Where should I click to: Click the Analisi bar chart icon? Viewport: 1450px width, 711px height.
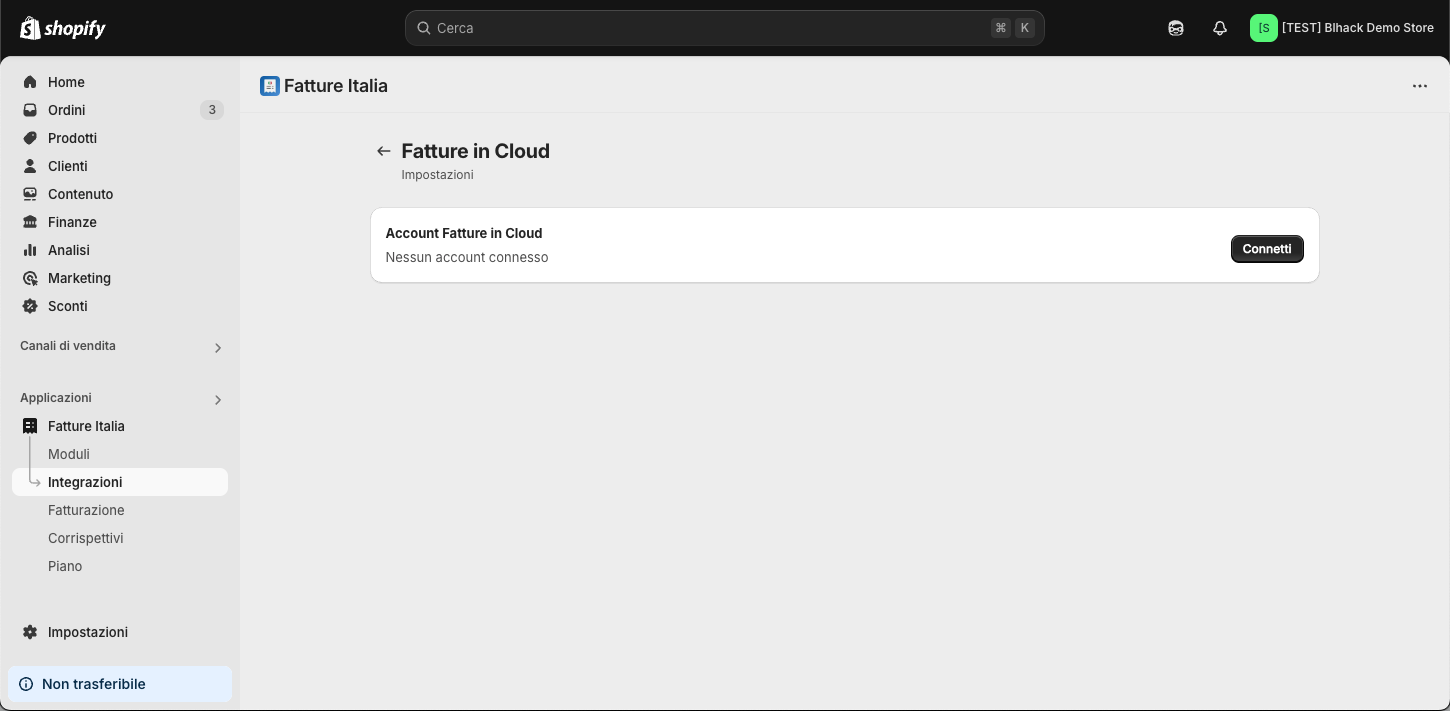(30, 250)
